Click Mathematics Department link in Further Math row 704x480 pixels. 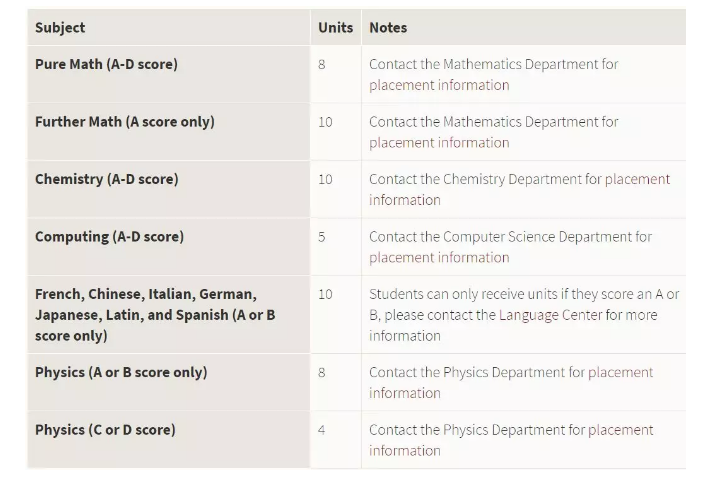520,122
